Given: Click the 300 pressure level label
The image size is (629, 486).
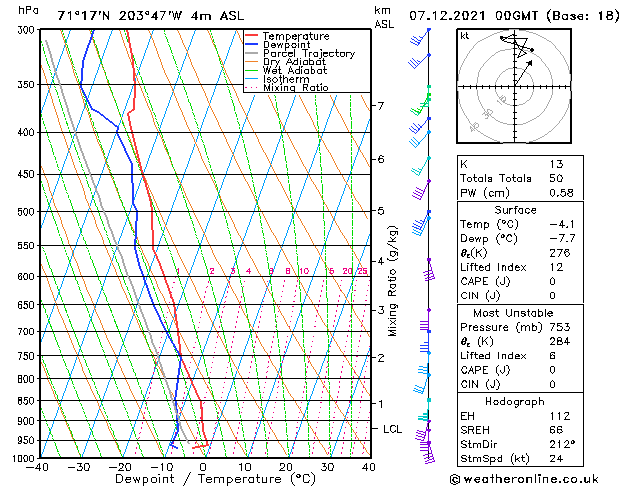Looking at the screenshot, I should click(28, 30).
